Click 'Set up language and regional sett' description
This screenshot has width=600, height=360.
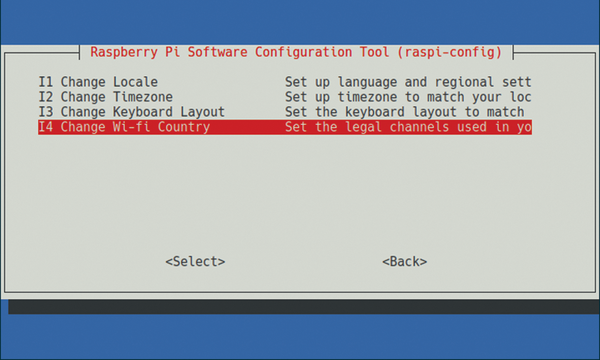point(408,82)
